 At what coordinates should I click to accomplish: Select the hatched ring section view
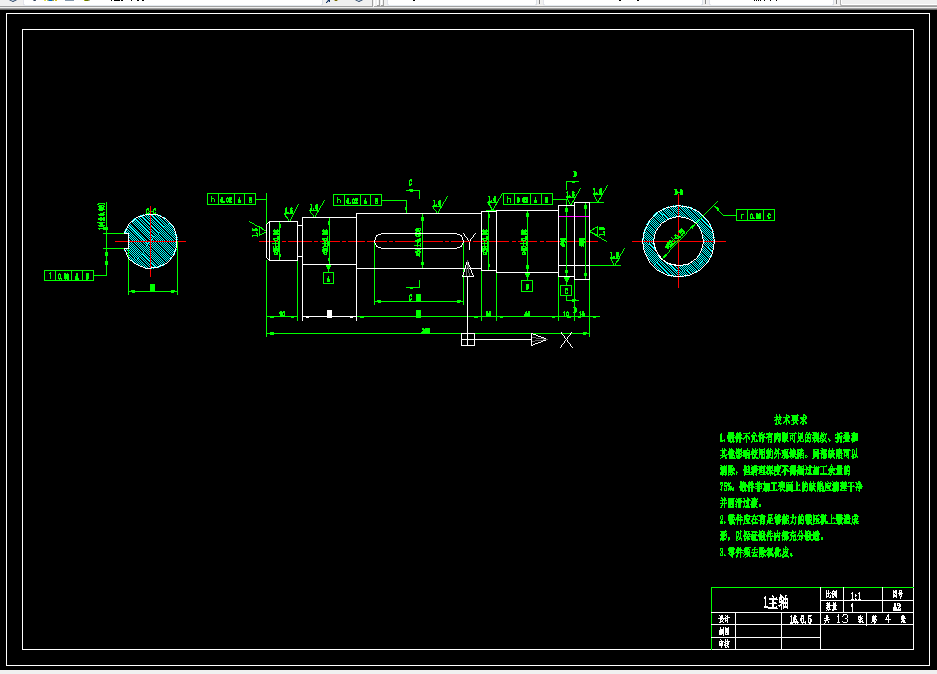(x=678, y=241)
